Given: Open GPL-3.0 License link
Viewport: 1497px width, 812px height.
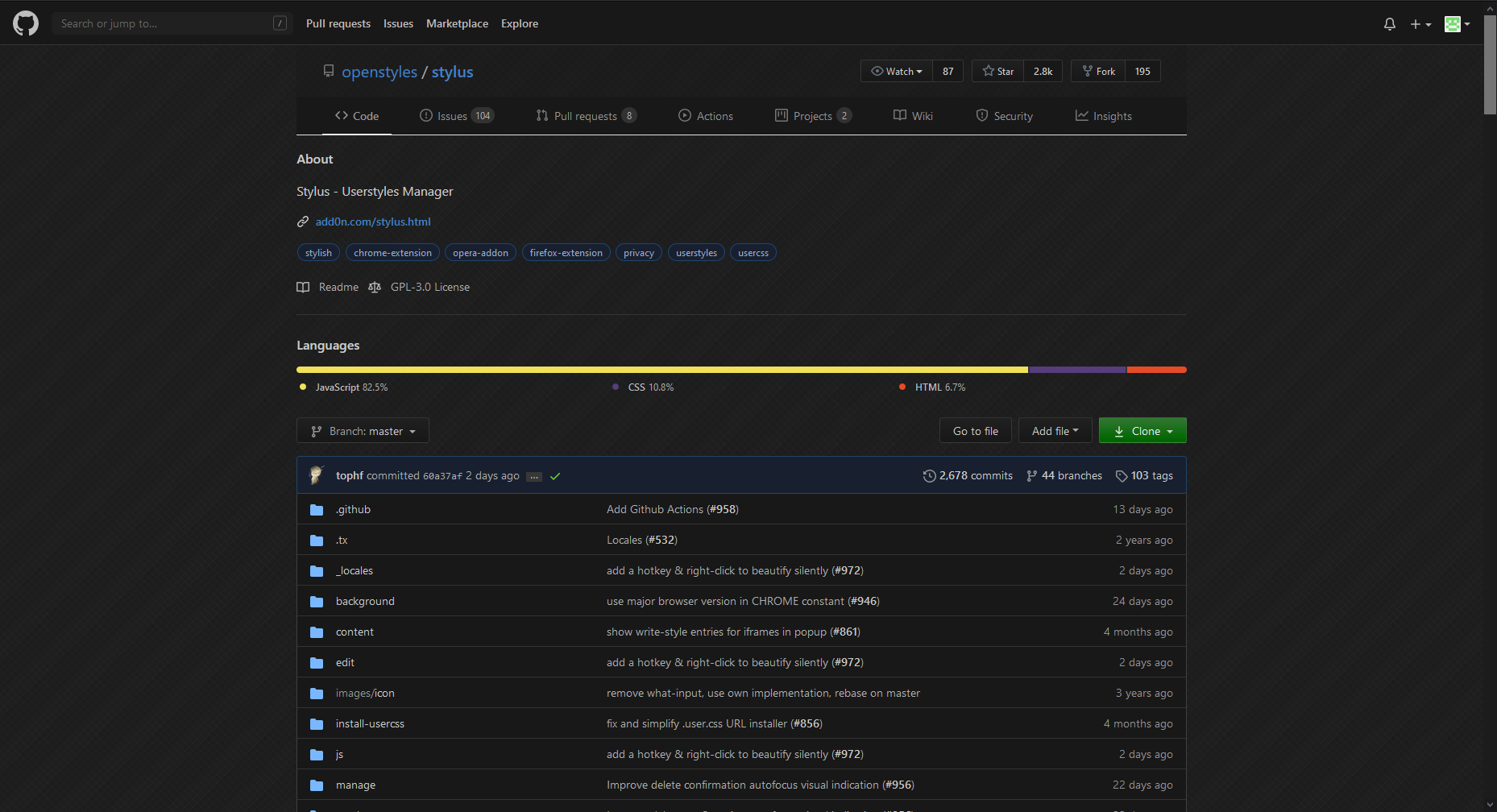Looking at the screenshot, I should pyautogui.click(x=430, y=288).
